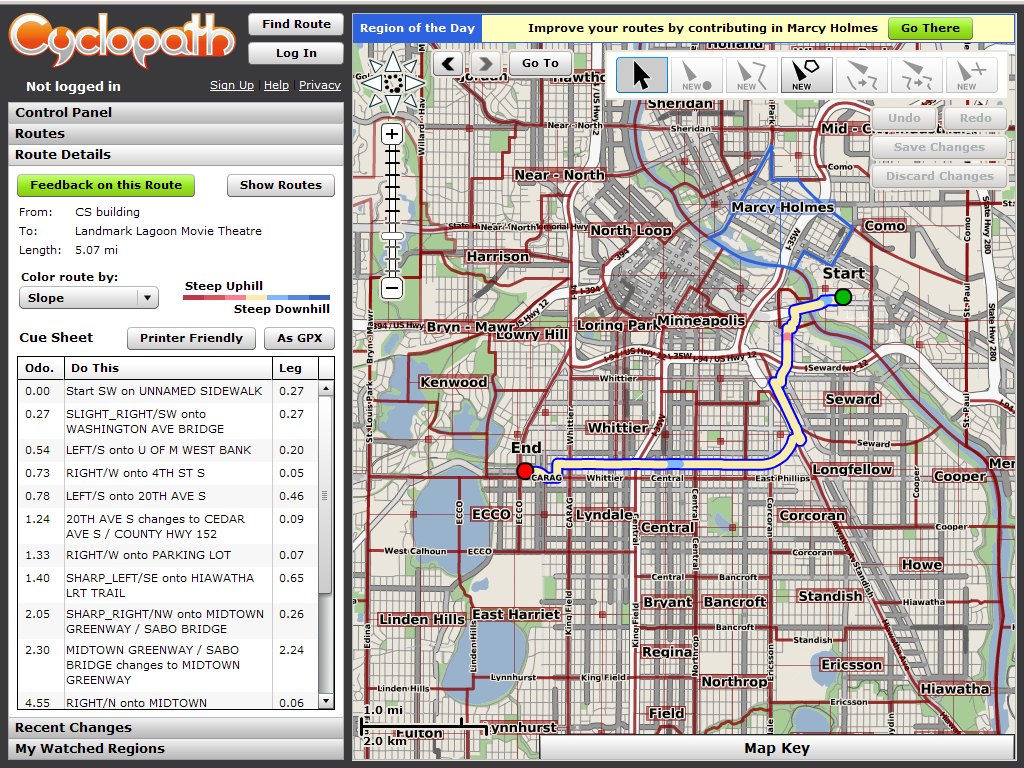Pan the map diagonally southwest

pos(376,100)
